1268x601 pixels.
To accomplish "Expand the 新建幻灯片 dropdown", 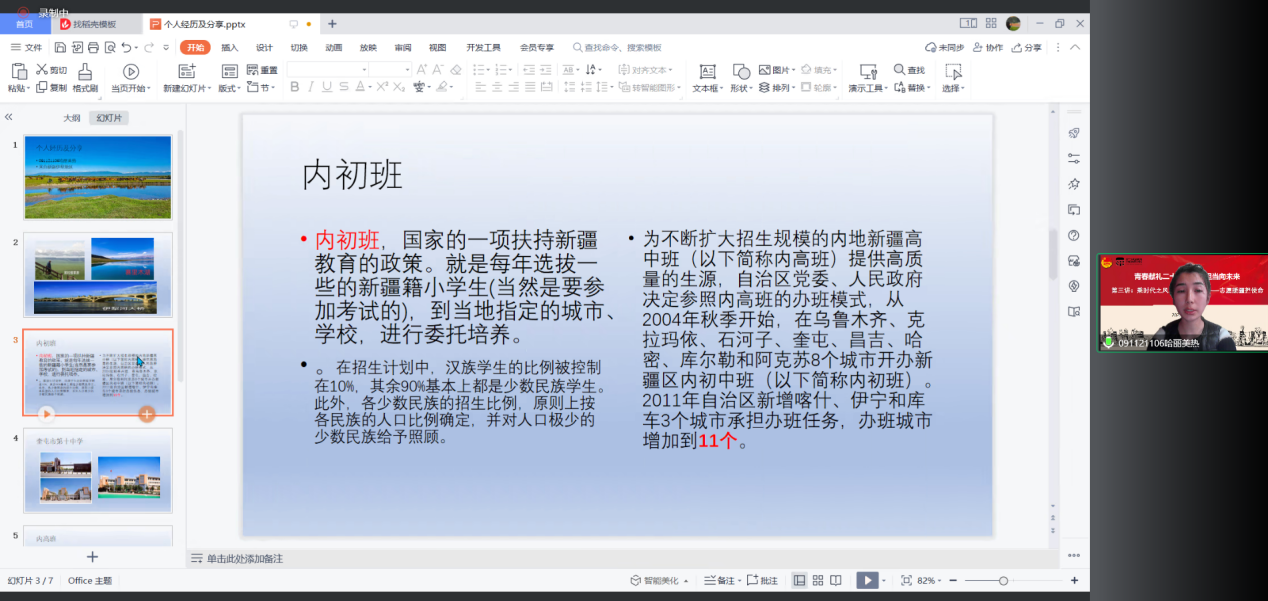I will click(209, 88).
